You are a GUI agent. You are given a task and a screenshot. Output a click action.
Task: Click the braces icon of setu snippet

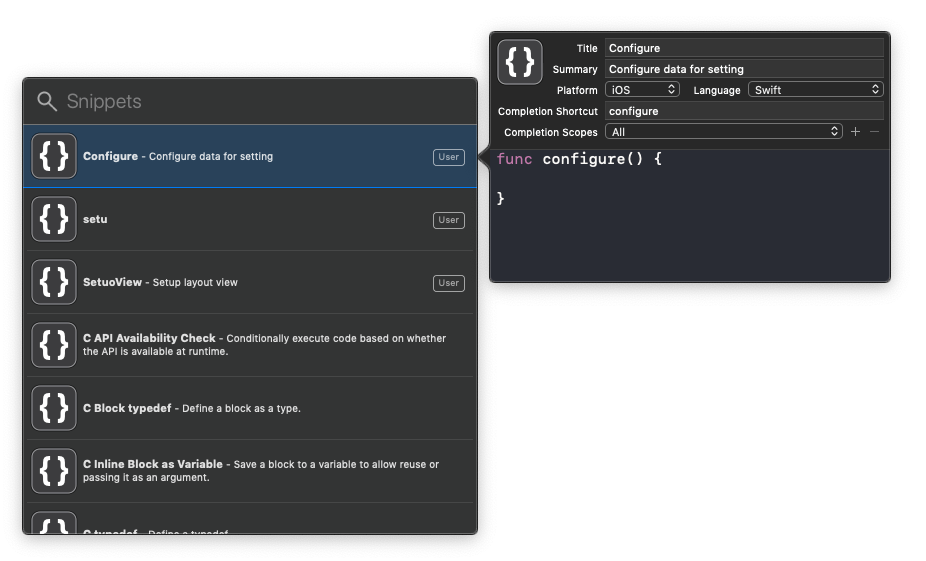tap(54, 219)
